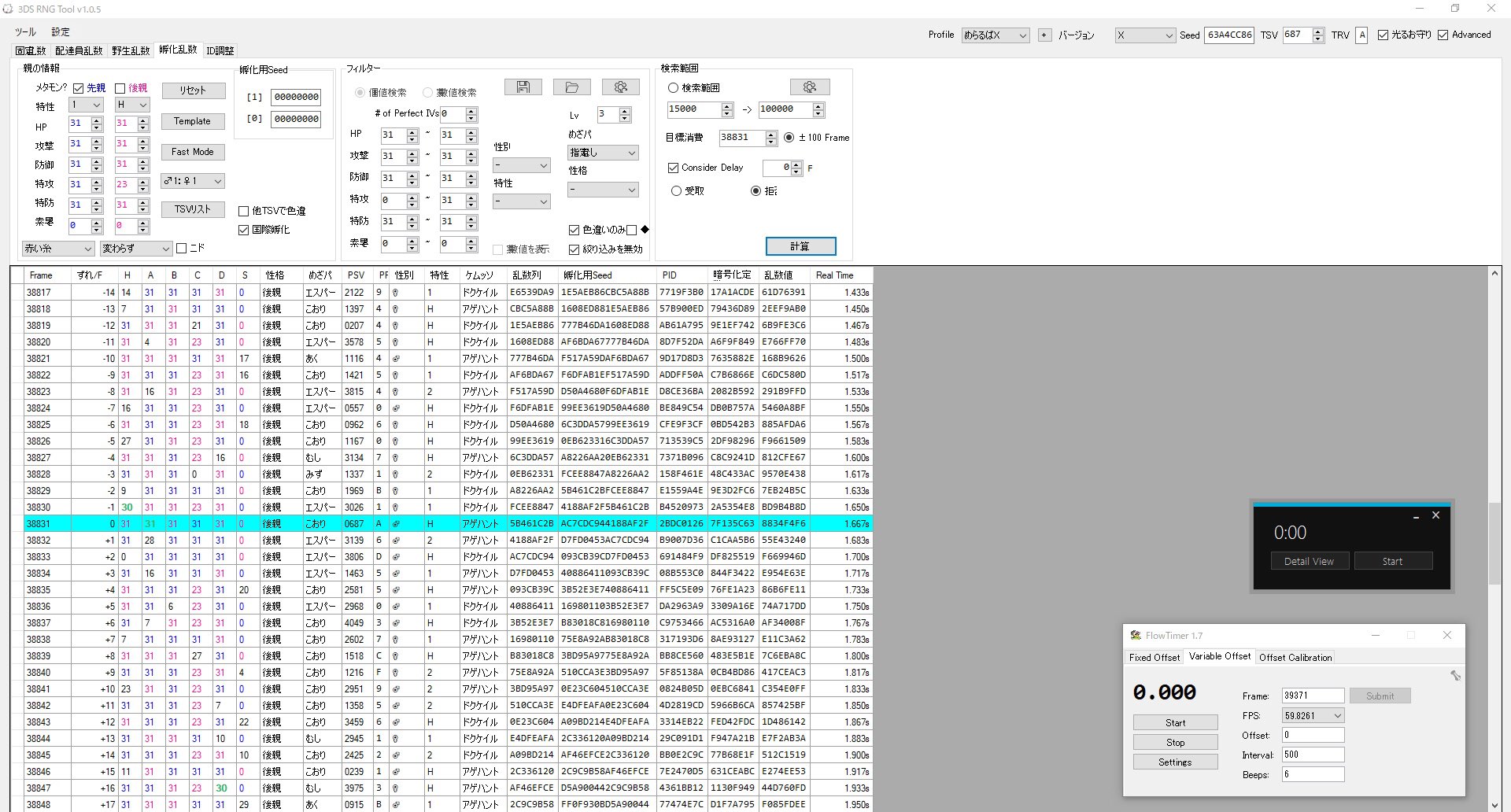Switch to the 固定乱数 tab
Image resolution: width=1511 pixels, height=812 pixels.
[31, 50]
